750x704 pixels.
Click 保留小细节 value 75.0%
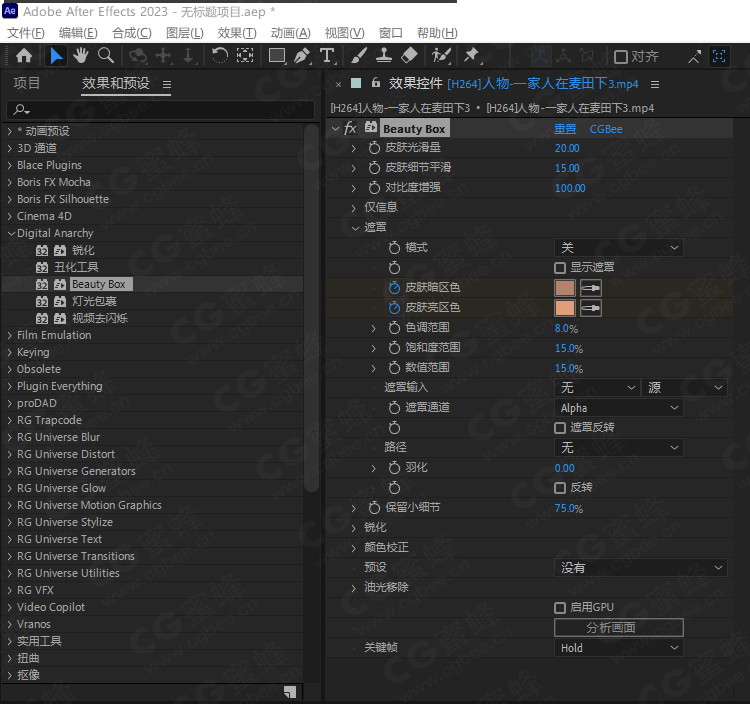(x=568, y=508)
